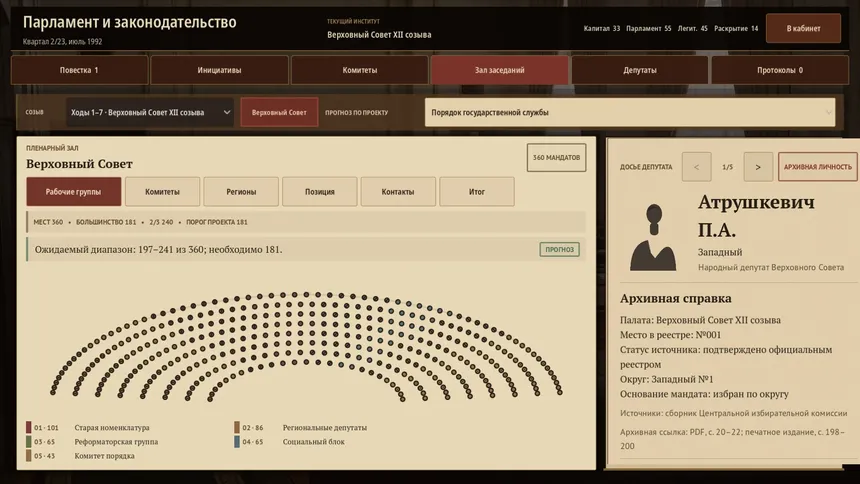The height and width of the screenshot is (484, 860).
Task: Click the Архивная справка heading
Action: [x=676, y=299]
